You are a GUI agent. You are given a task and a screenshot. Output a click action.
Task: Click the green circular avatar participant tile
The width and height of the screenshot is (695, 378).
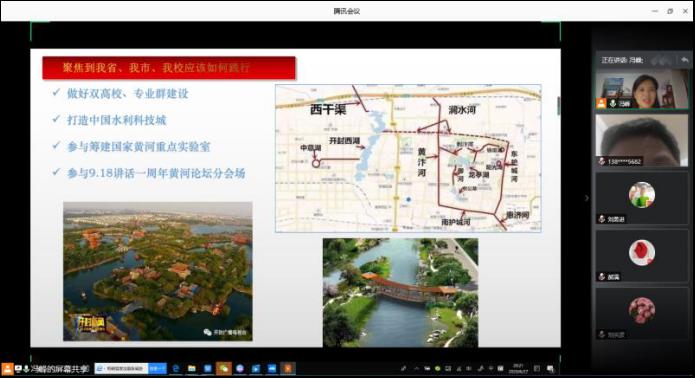(642, 198)
